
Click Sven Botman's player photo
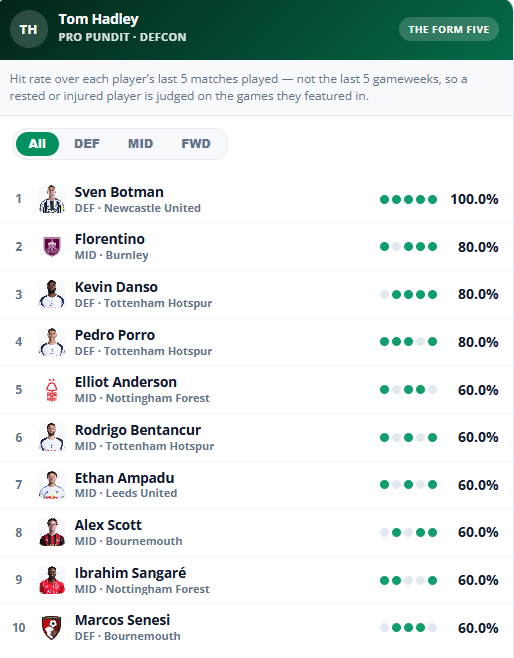point(52,199)
